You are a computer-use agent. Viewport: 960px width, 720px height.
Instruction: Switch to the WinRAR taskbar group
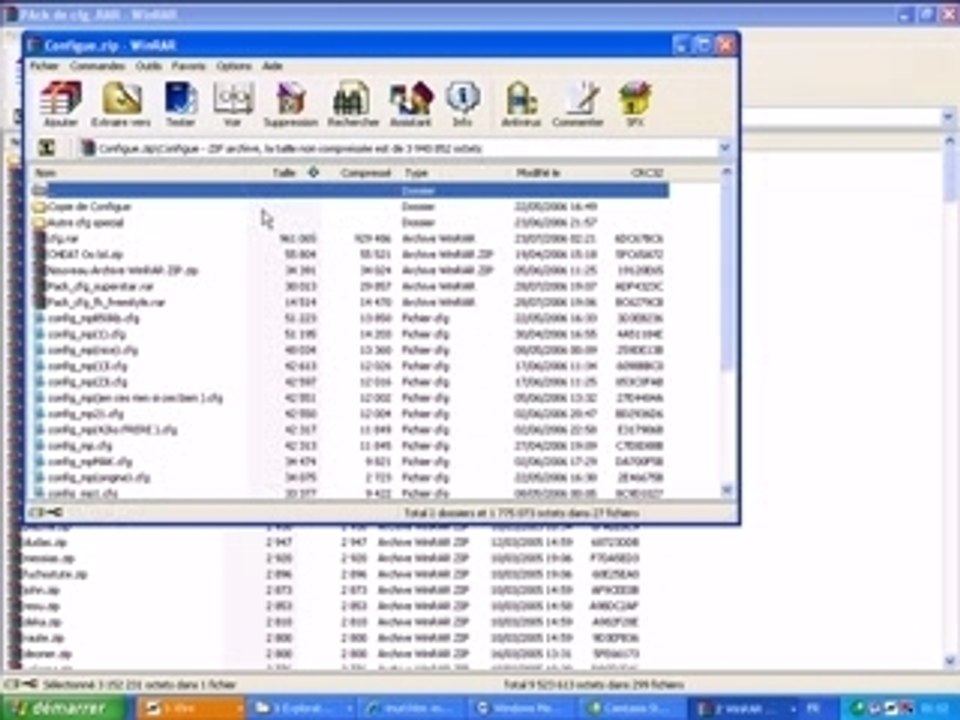click(747, 708)
